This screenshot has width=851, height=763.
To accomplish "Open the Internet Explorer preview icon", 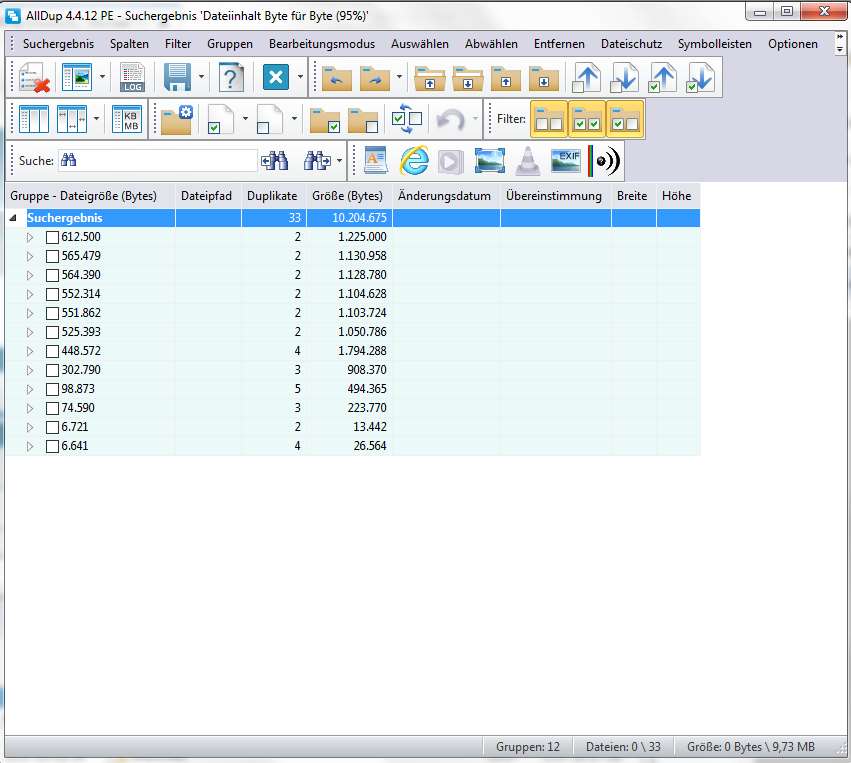I will [x=414, y=161].
